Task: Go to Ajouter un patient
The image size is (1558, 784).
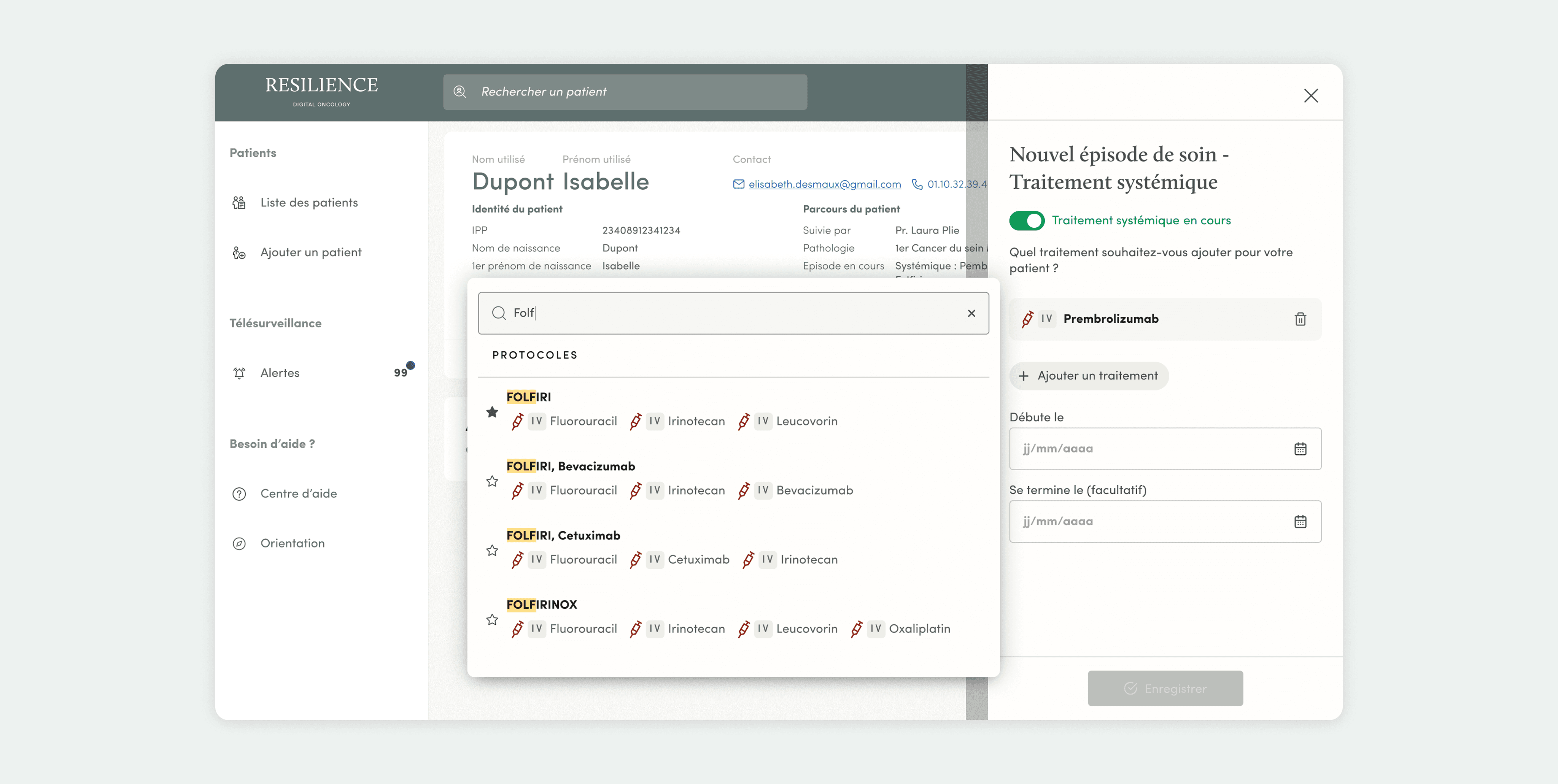Action: pyautogui.click(x=310, y=252)
